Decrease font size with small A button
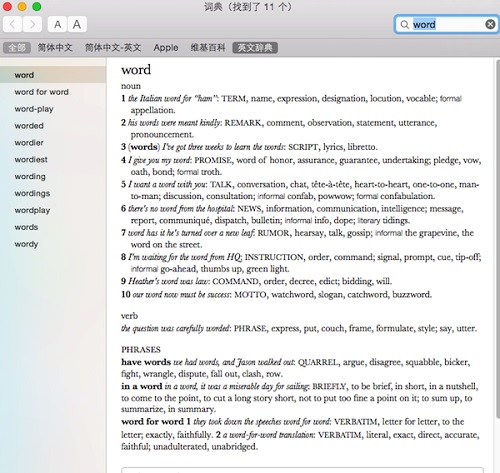 [x=57, y=24]
